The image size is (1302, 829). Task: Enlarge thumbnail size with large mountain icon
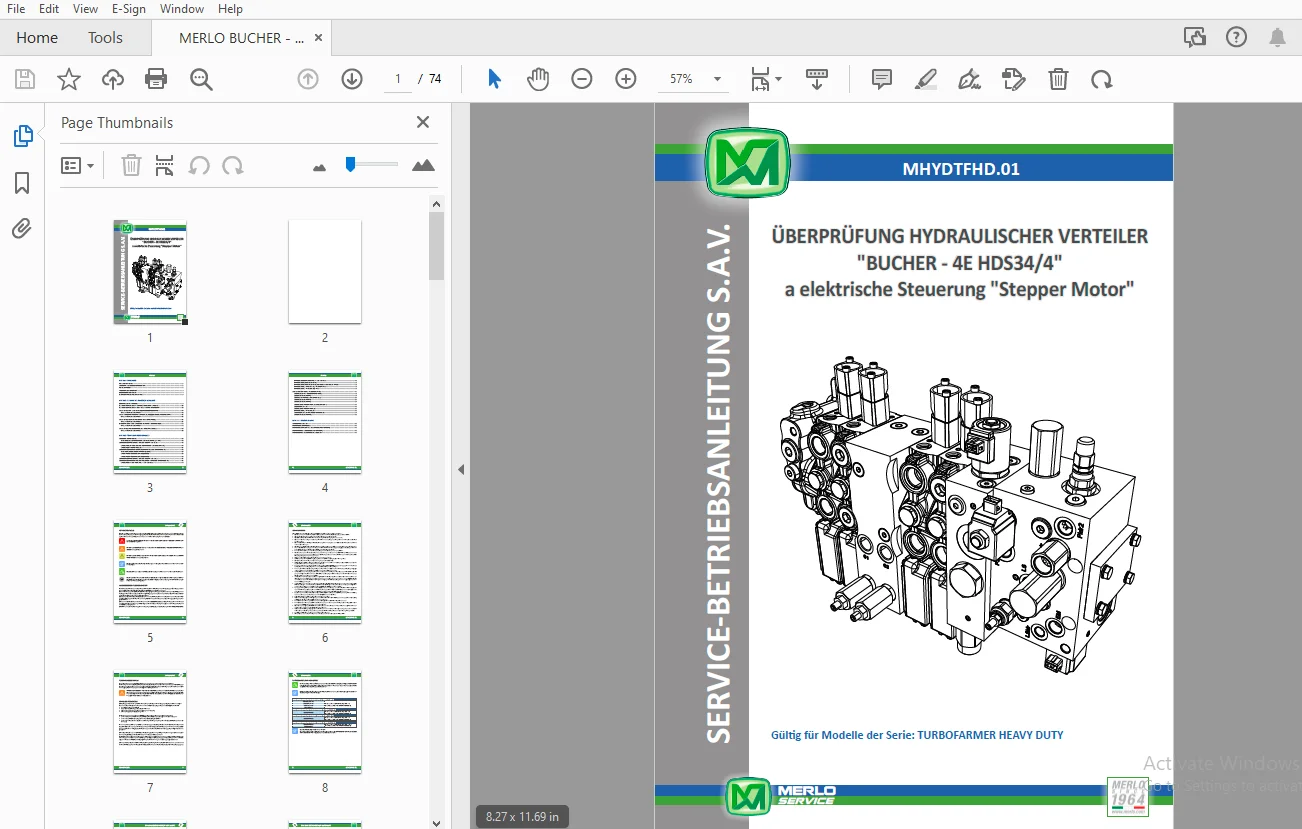click(x=423, y=165)
